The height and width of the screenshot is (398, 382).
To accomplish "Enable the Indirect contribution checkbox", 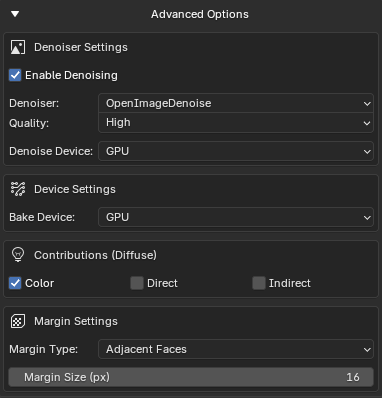I will [x=259, y=283].
